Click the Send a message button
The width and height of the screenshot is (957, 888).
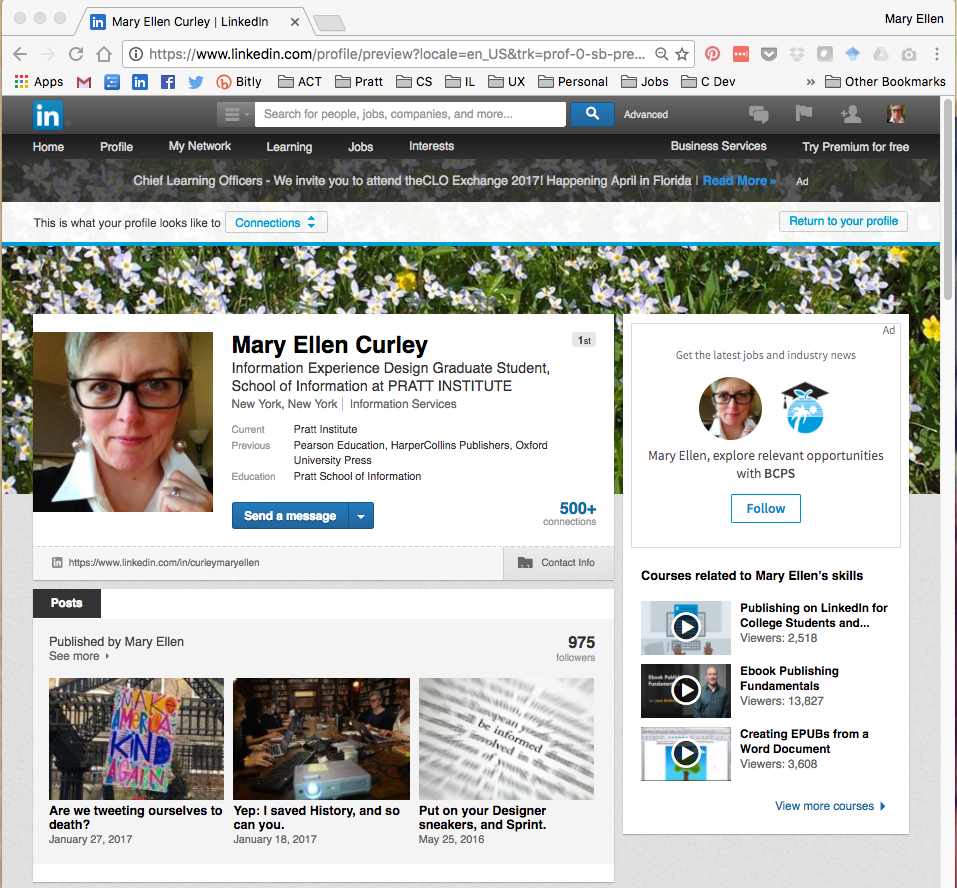[x=290, y=516]
